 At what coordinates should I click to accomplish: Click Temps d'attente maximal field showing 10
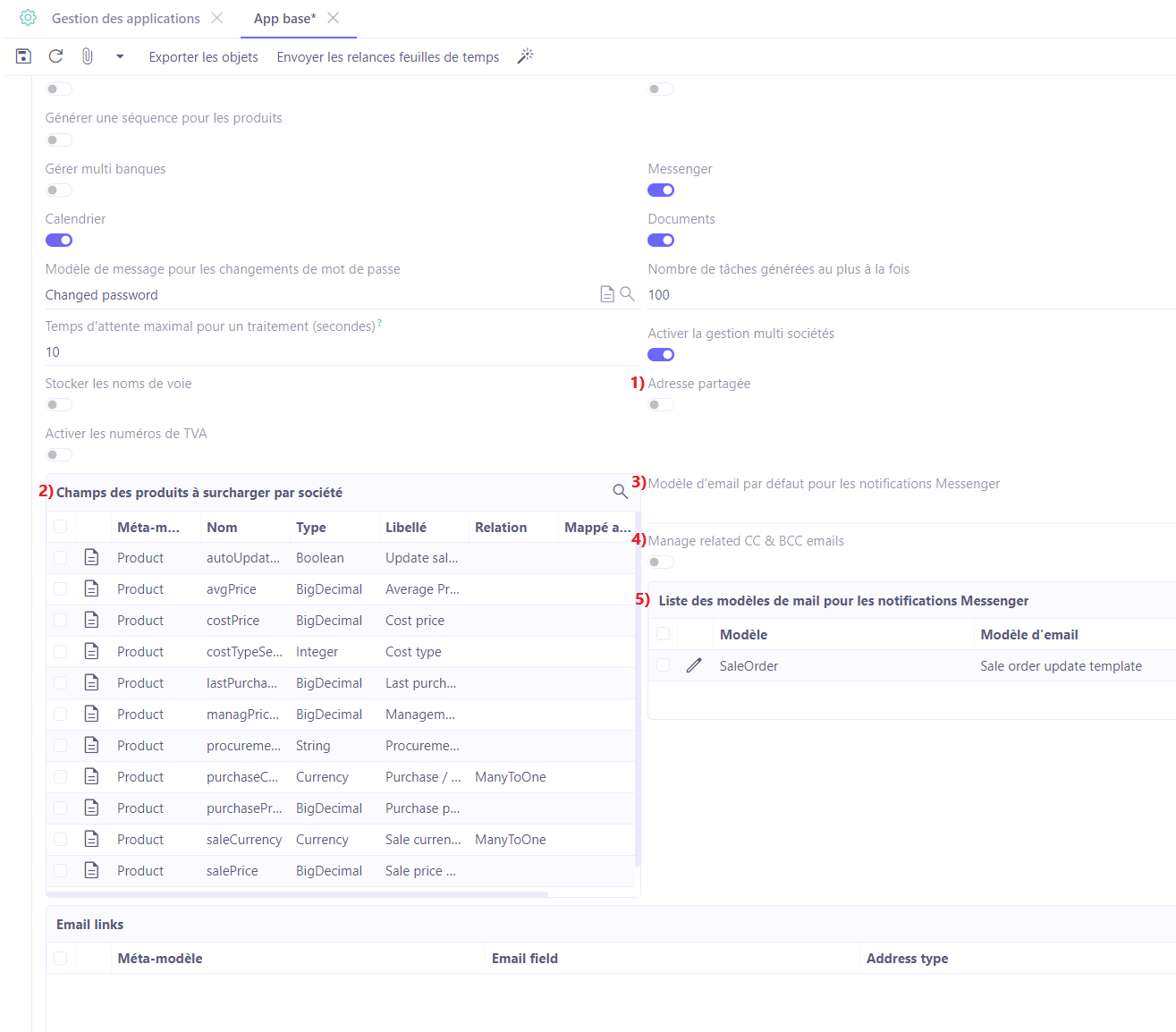click(343, 352)
